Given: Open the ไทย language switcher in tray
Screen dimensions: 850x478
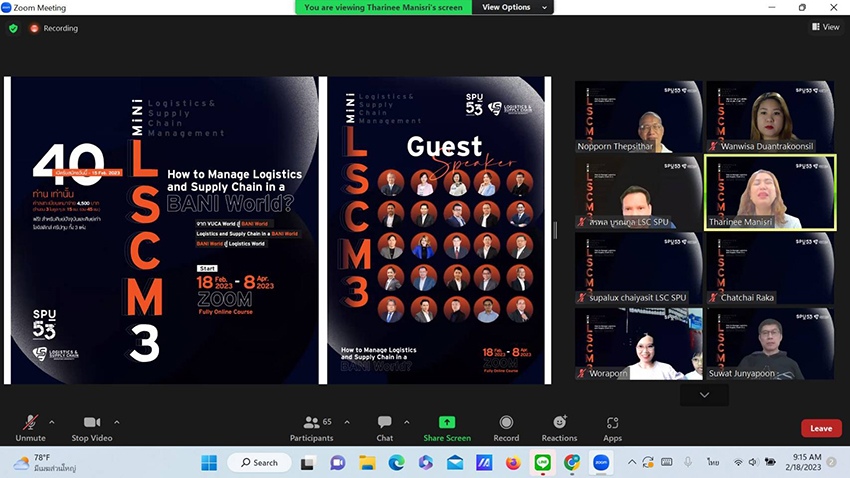Looking at the screenshot, I should [713, 462].
